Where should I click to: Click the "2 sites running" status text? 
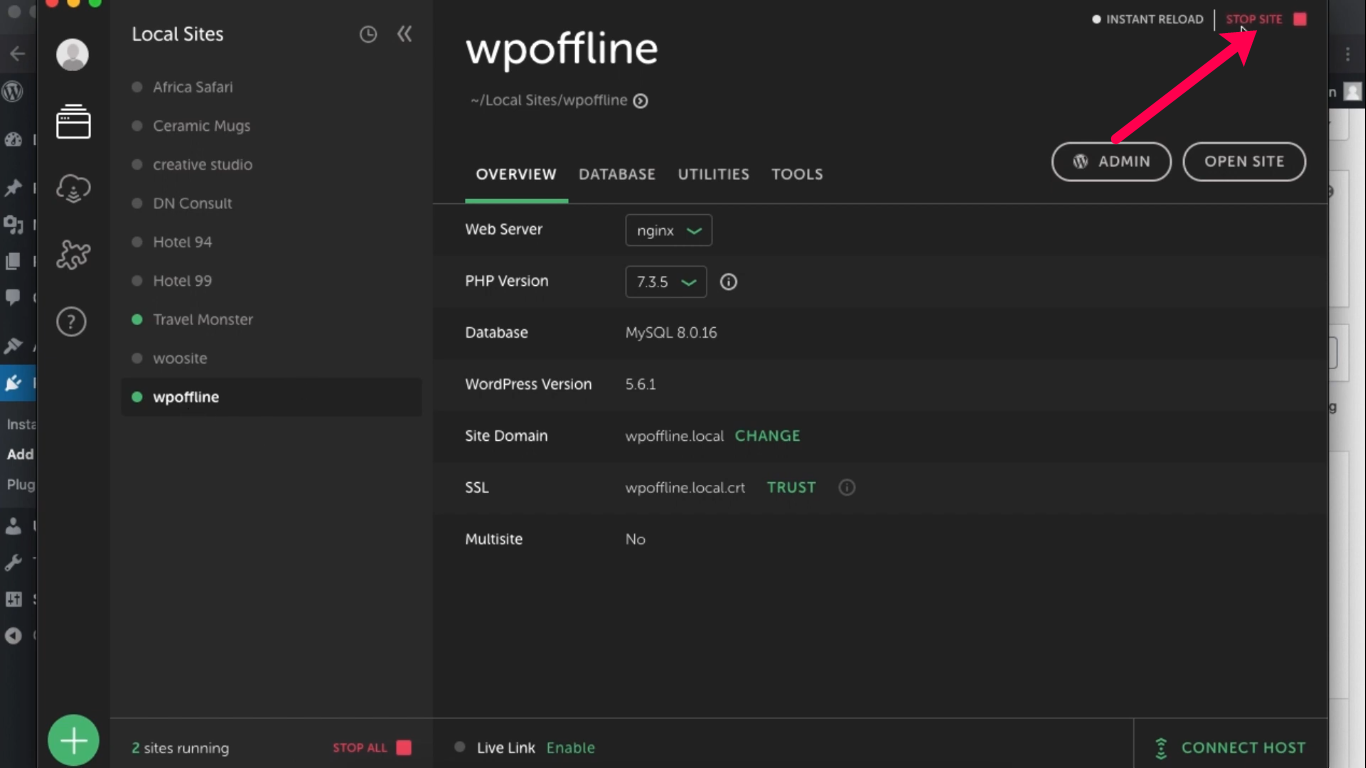pyautogui.click(x=180, y=748)
